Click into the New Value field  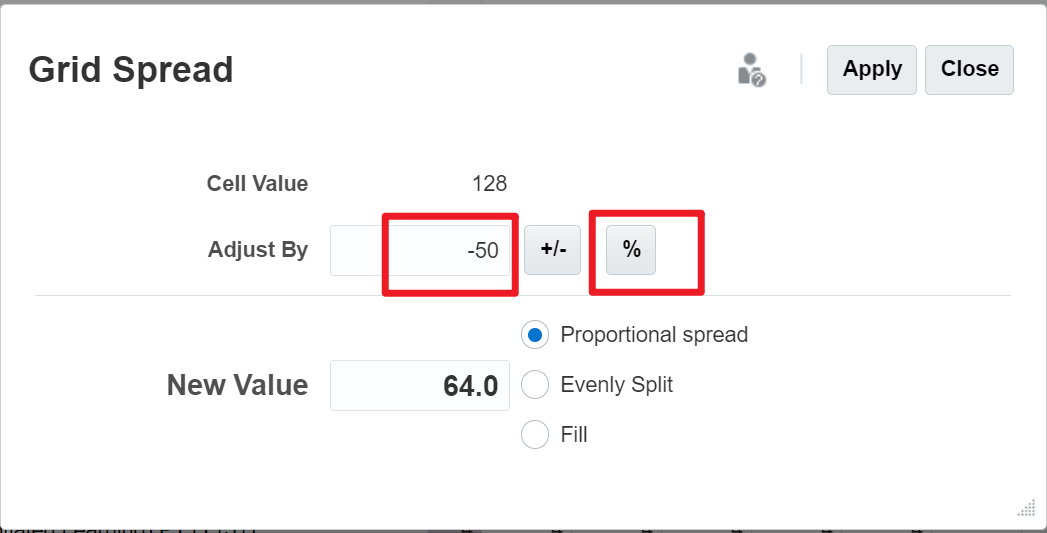tap(420, 386)
